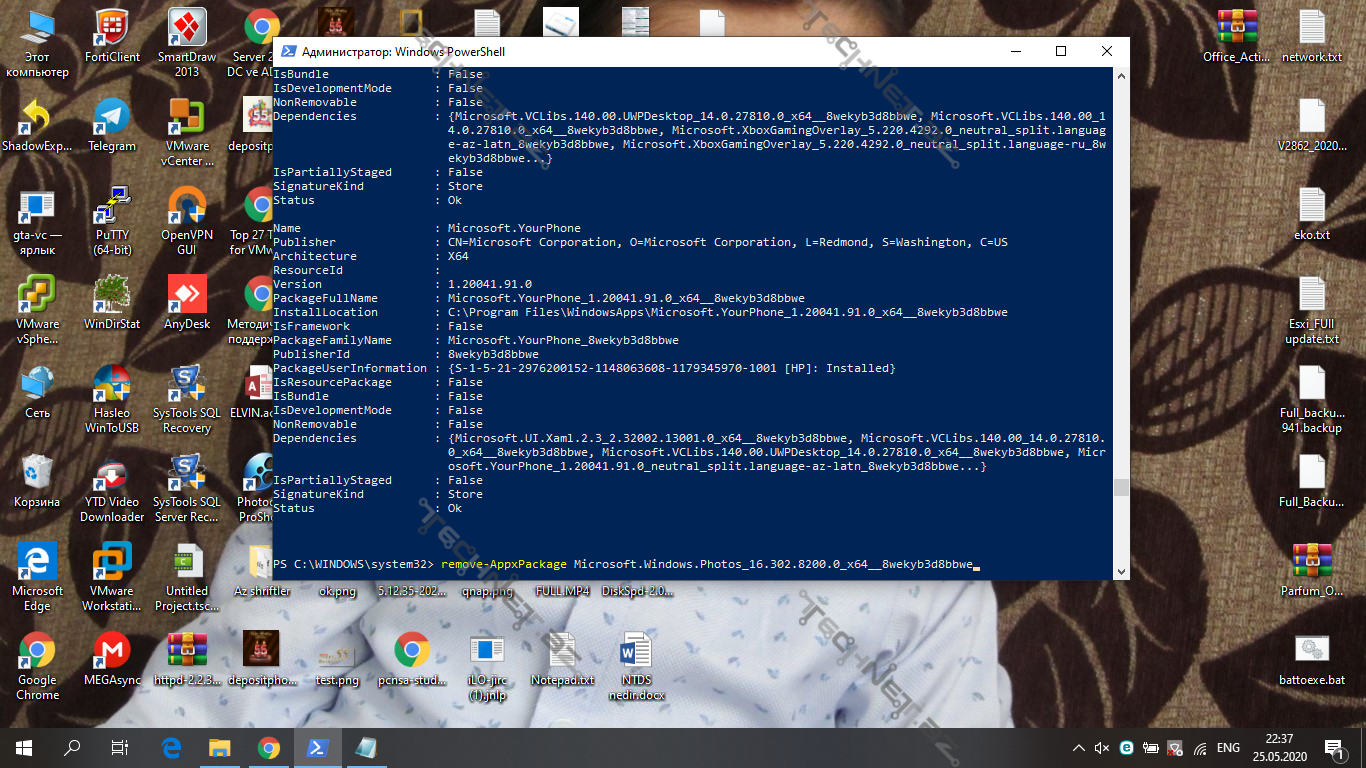This screenshot has width=1366, height=768.
Task: Open PuTTY (64-bit) shortcut
Action: pos(111,206)
